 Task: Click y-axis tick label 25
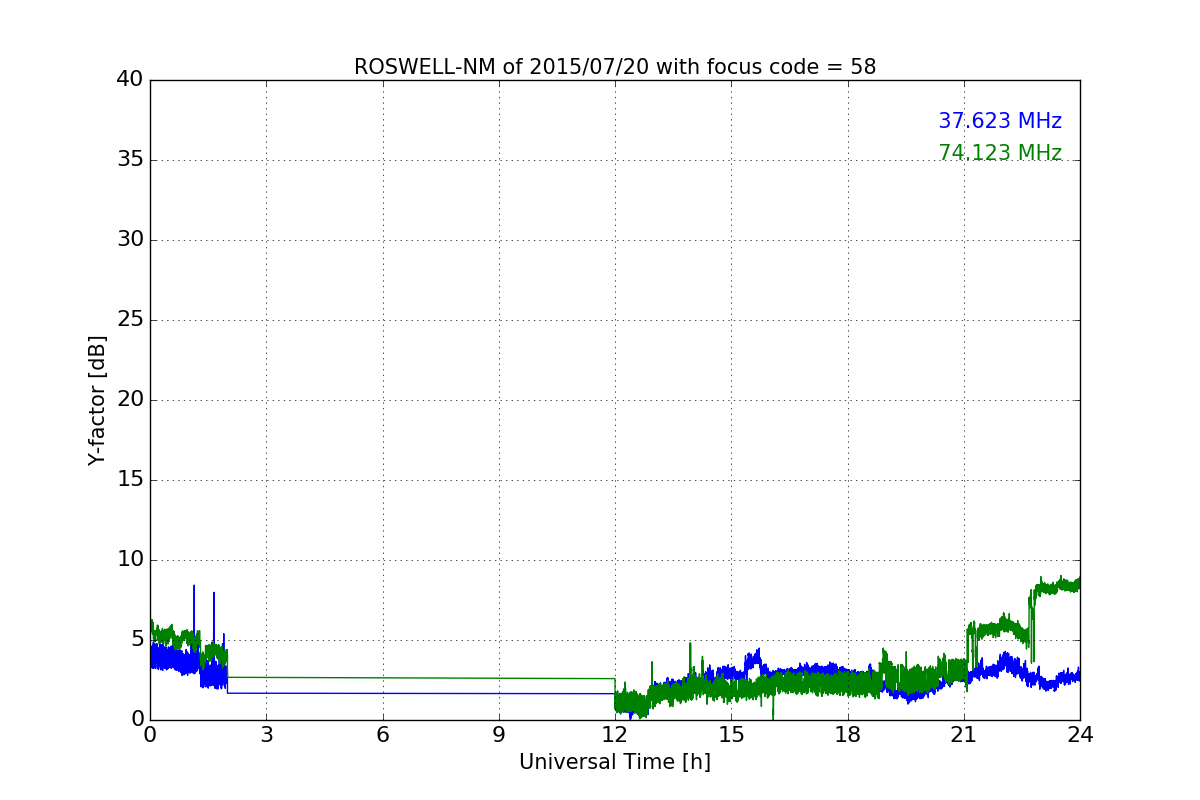(130, 320)
